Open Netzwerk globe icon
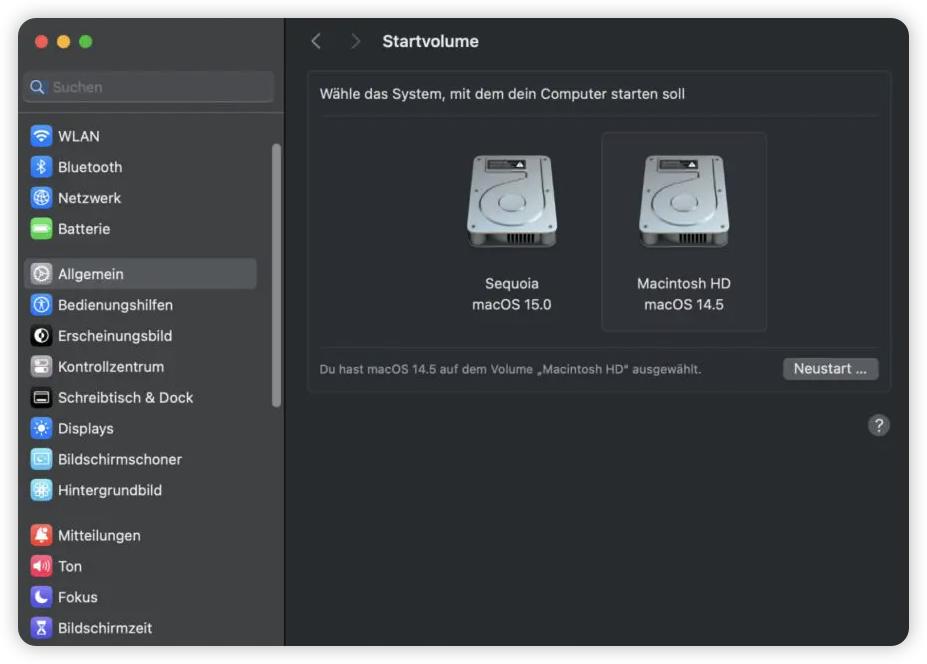 tap(41, 197)
